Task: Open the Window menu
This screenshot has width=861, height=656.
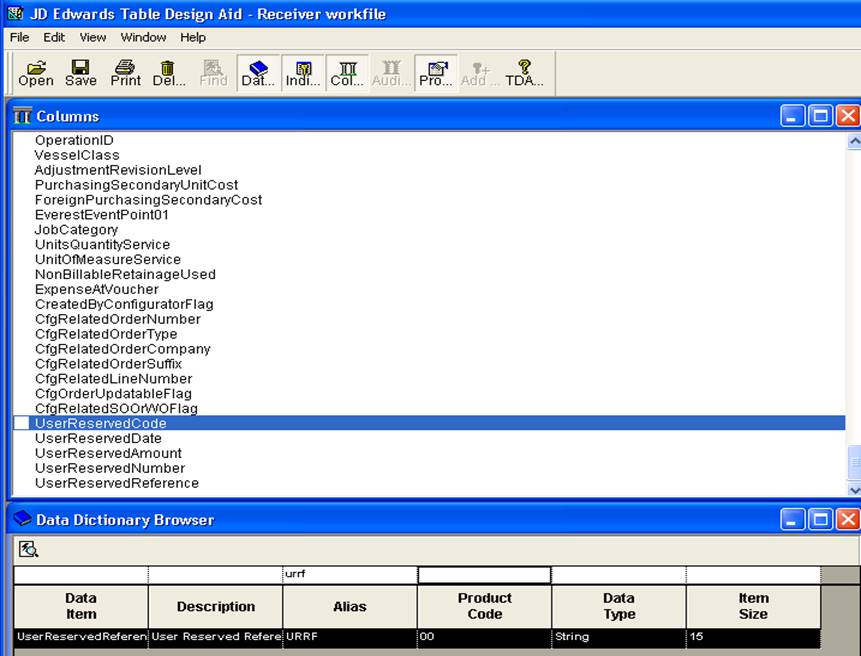Action: 143,37
